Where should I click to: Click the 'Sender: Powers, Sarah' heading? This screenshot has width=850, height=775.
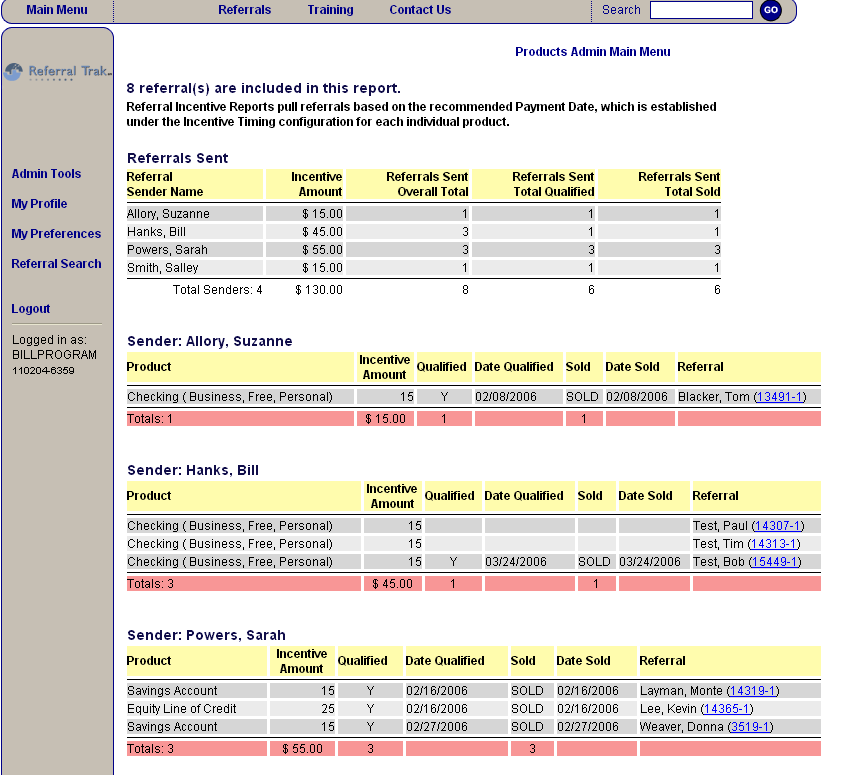pos(206,635)
